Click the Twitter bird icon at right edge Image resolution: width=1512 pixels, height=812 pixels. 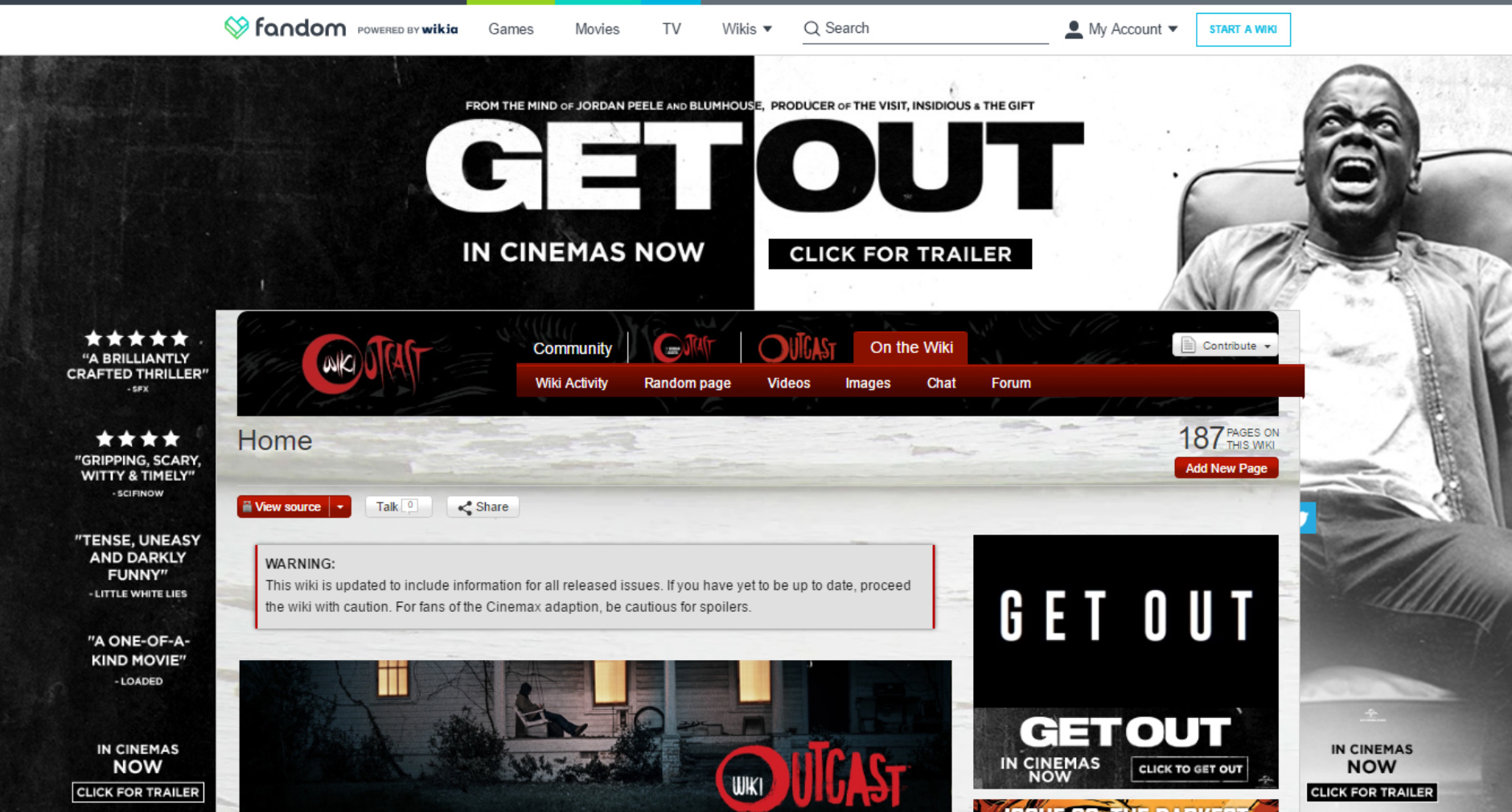[x=1308, y=519]
